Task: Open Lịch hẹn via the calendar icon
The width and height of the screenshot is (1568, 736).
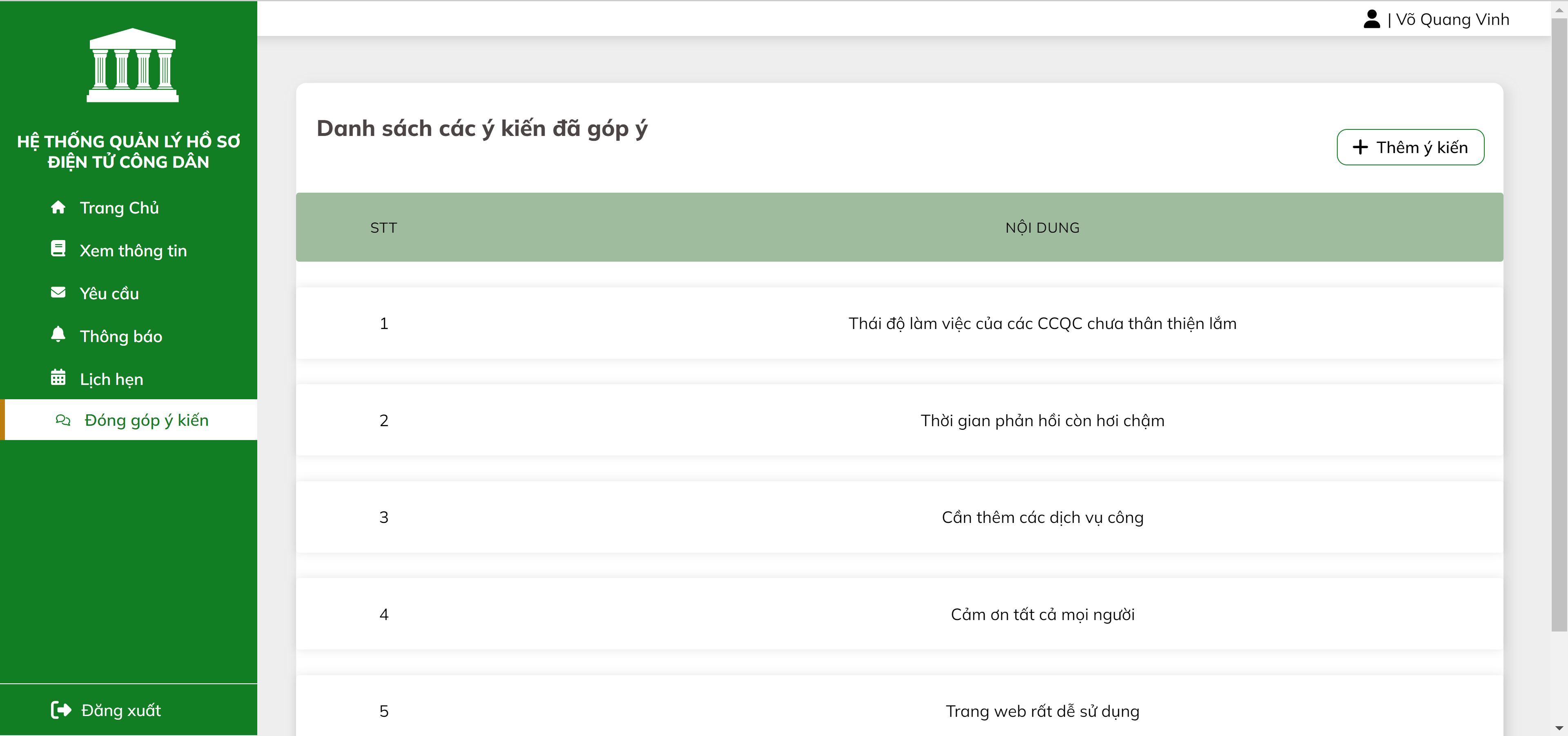Action: [58, 377]
